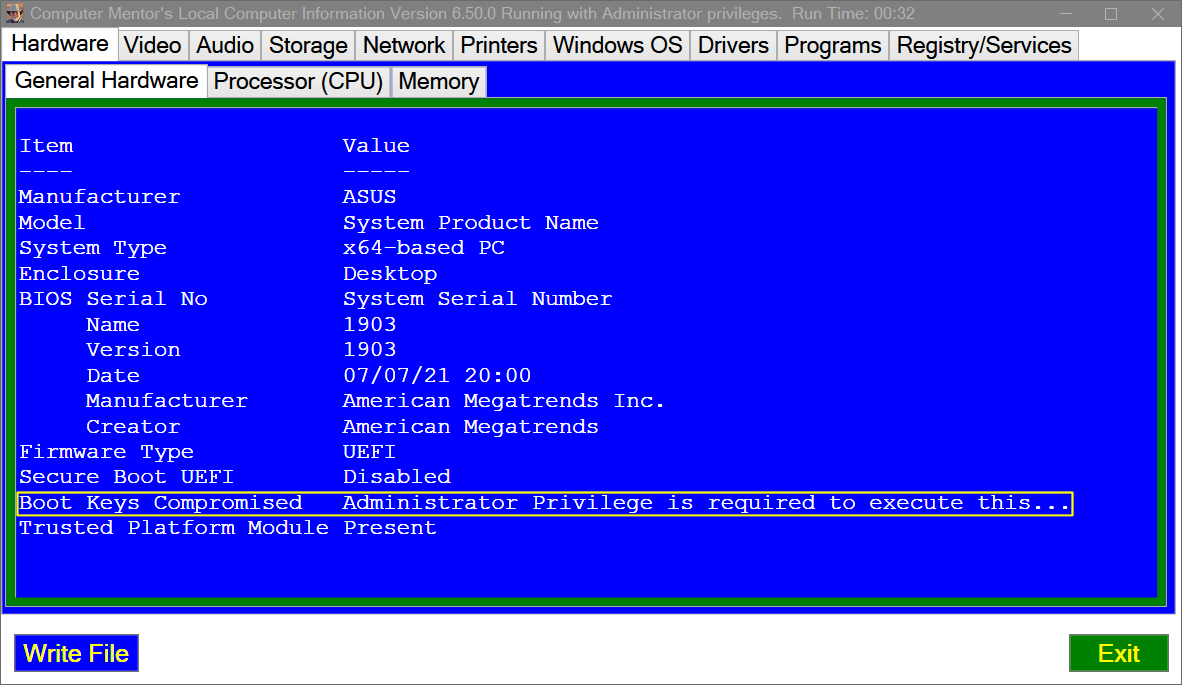Open the Programs tab
This screenshot has height=685, width=1182.
click(x=832, y=46)
